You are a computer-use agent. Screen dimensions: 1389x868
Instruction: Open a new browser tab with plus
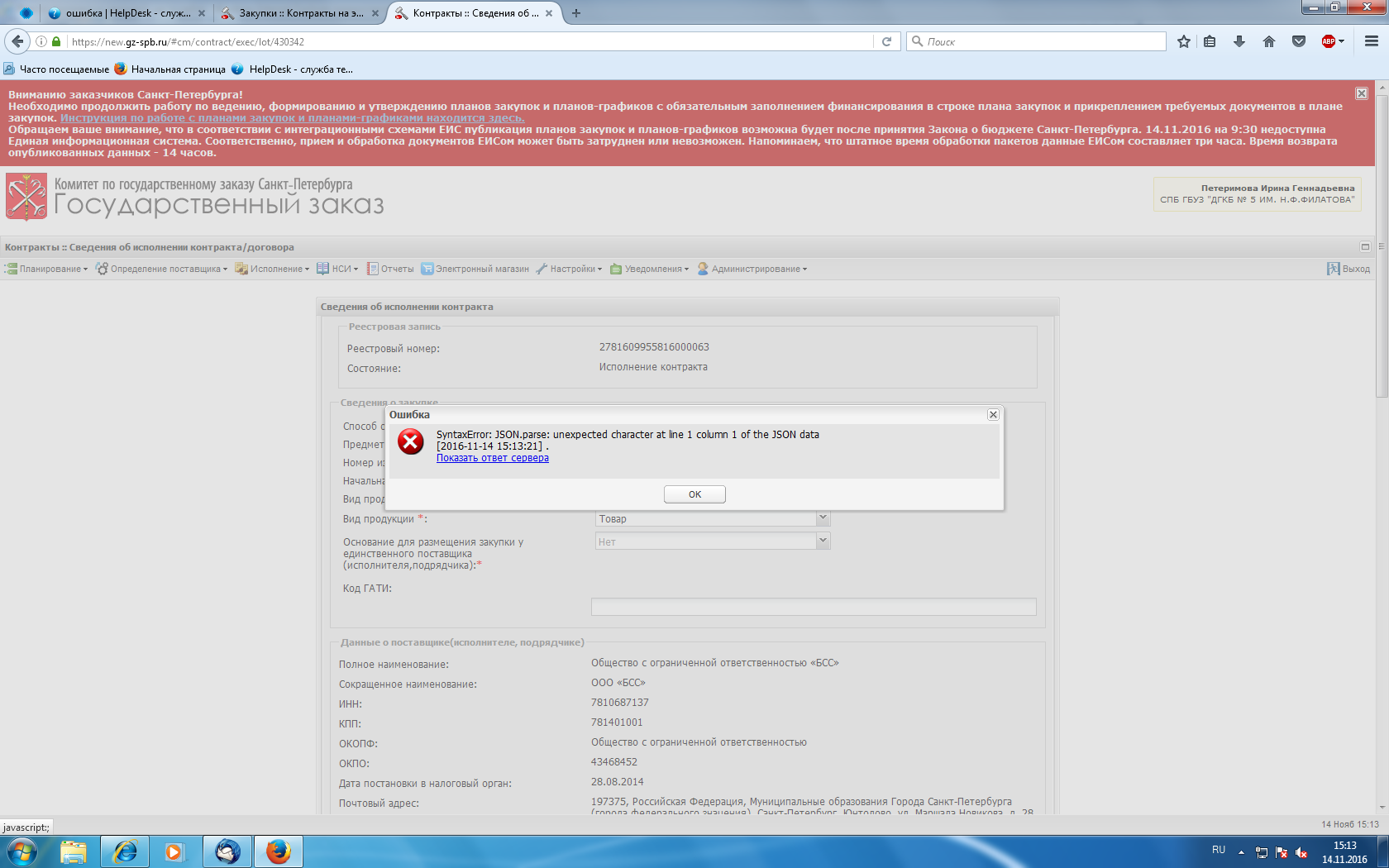point(576,13)
